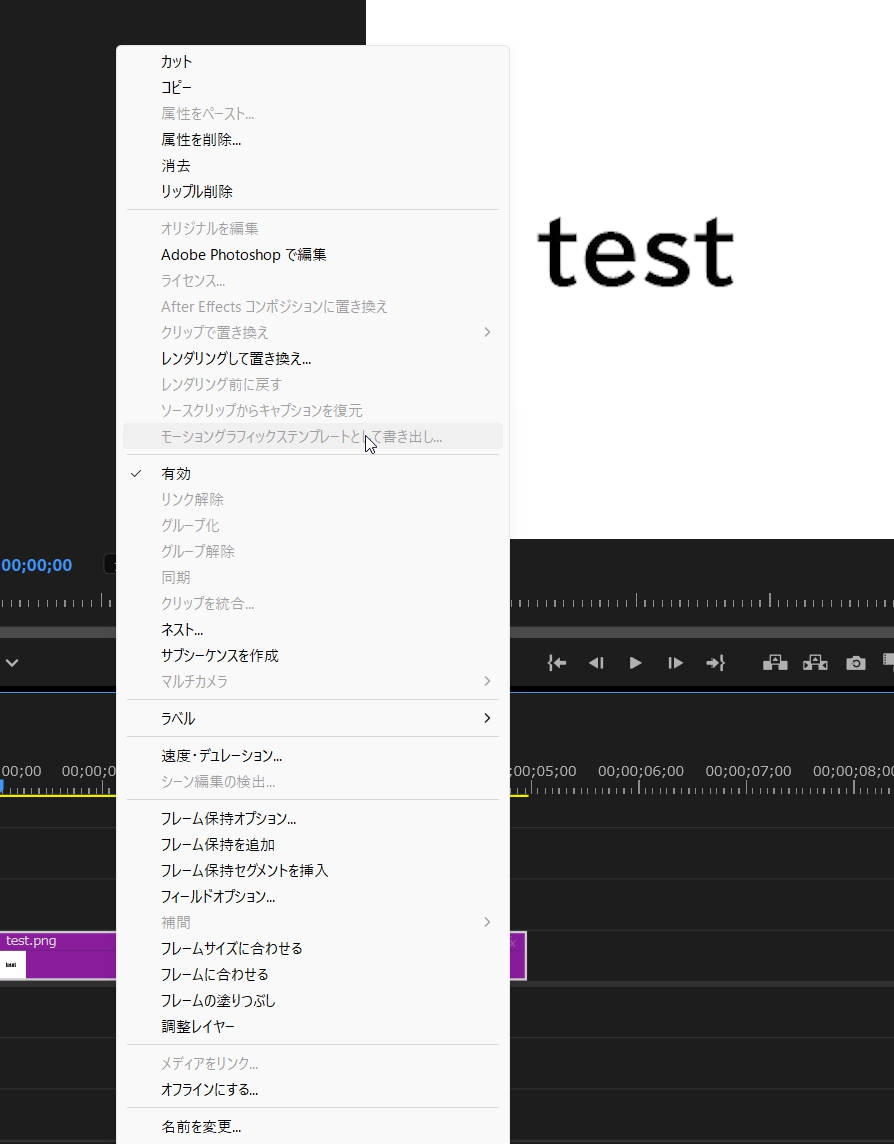Click the Export Frame camera icon
This screenshot has width=894, height=1144.
click(x=855, y=662)
